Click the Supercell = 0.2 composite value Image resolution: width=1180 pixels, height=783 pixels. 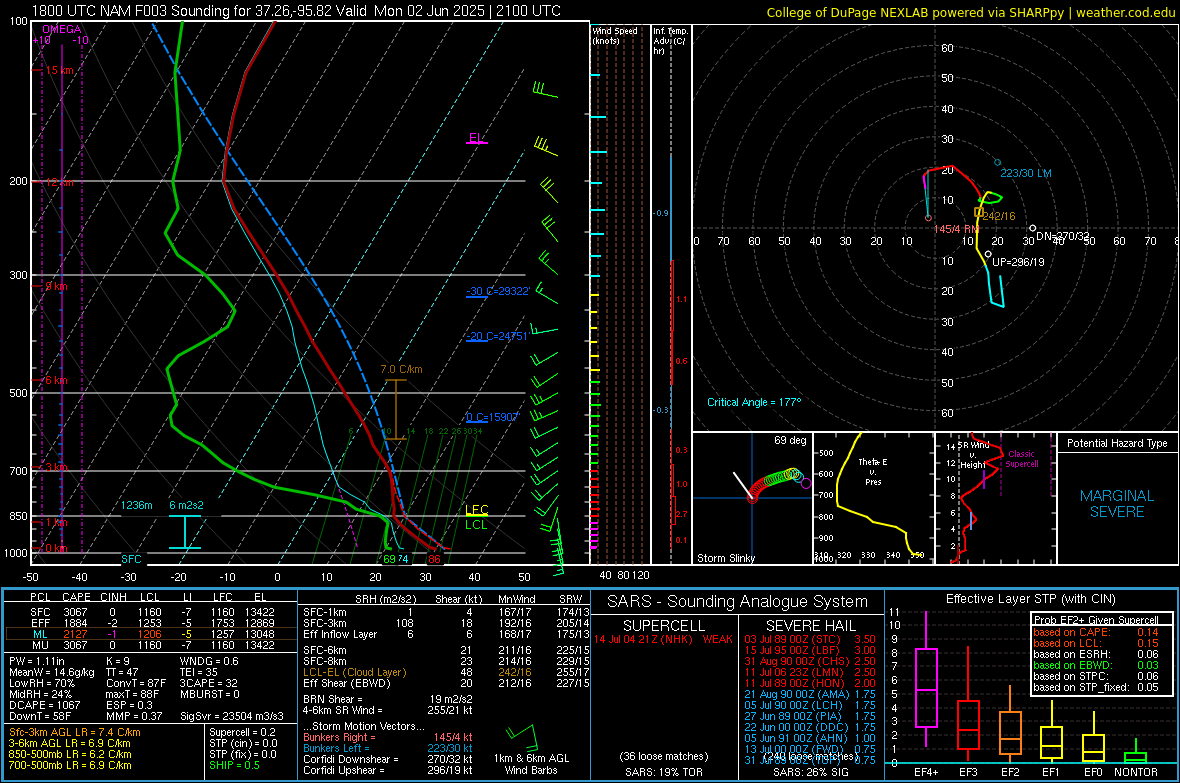[242, 732]
